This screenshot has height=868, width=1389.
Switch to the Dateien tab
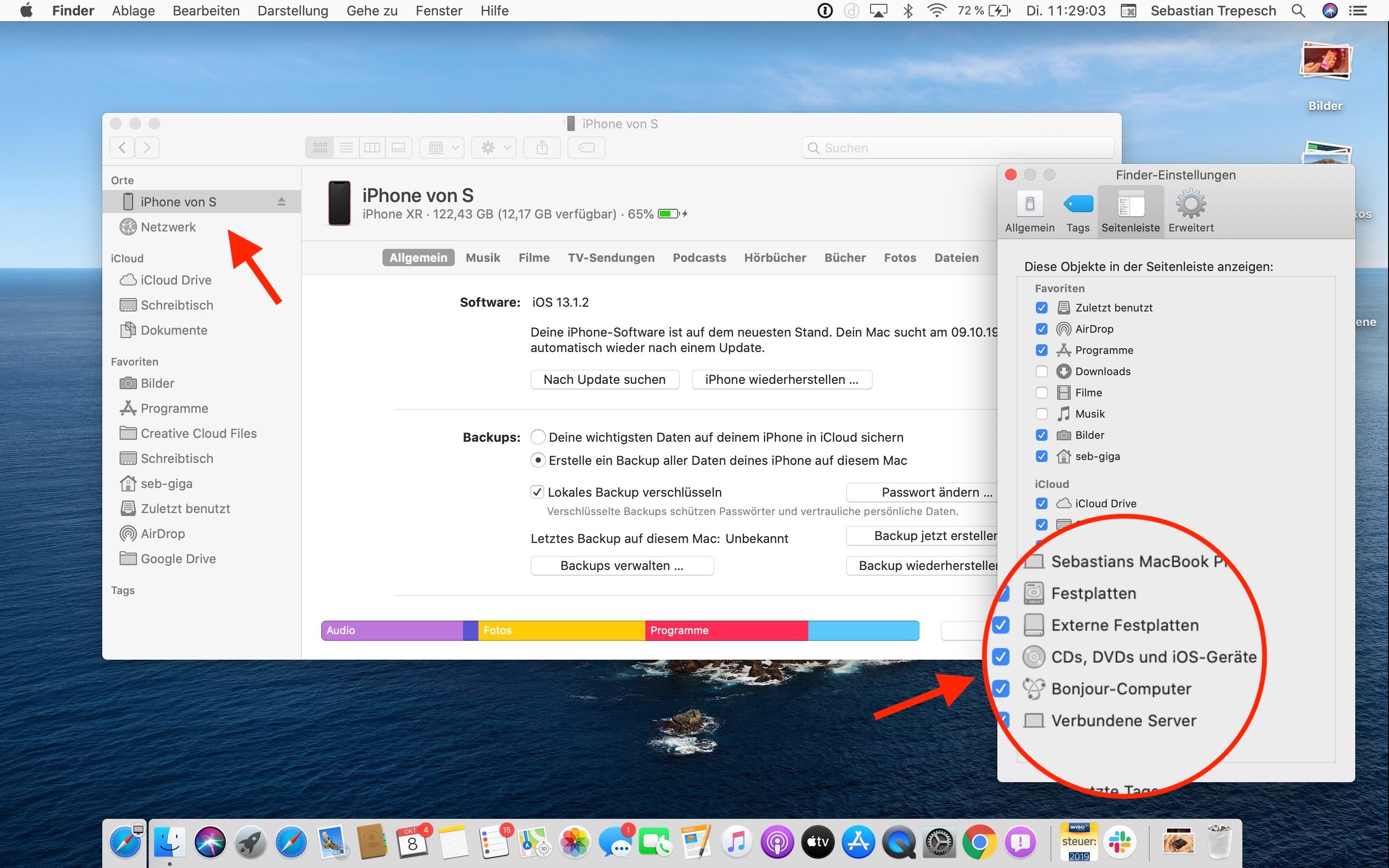956,258
